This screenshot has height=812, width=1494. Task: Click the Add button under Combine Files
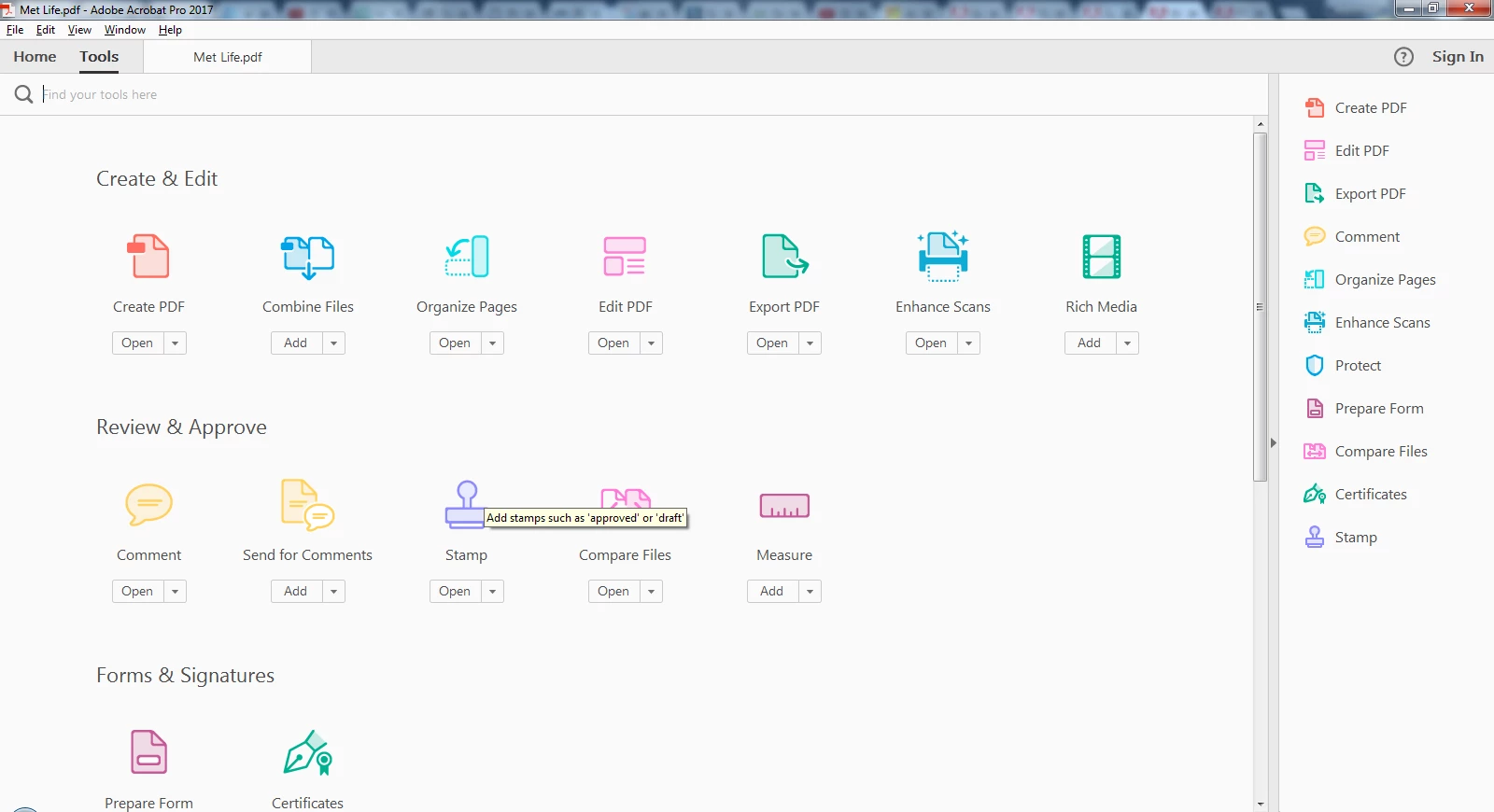297,343
